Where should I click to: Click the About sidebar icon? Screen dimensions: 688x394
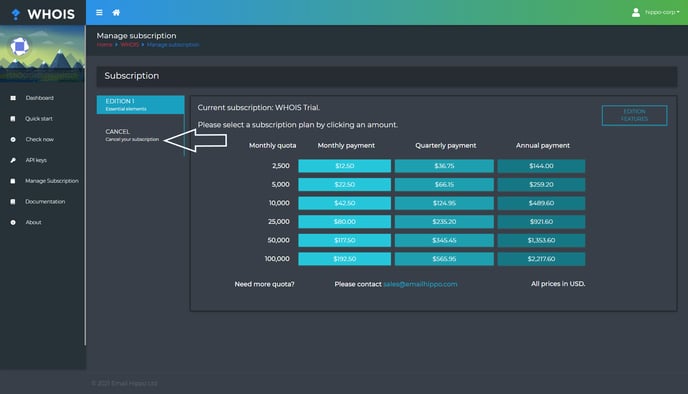(x=13, y=222)
